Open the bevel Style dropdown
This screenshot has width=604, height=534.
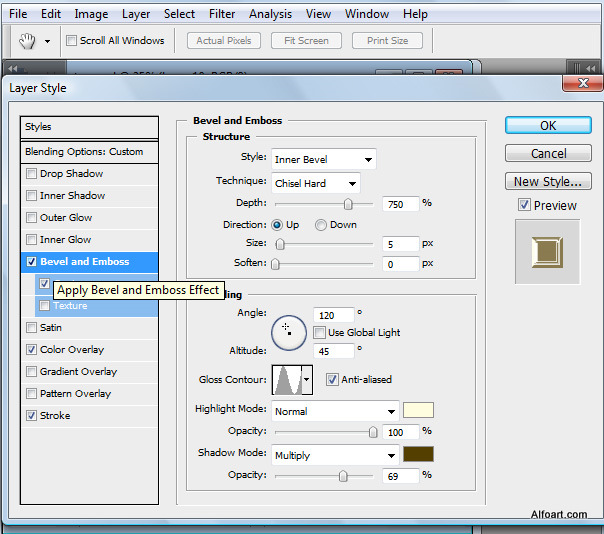click(x=323, y=159)
